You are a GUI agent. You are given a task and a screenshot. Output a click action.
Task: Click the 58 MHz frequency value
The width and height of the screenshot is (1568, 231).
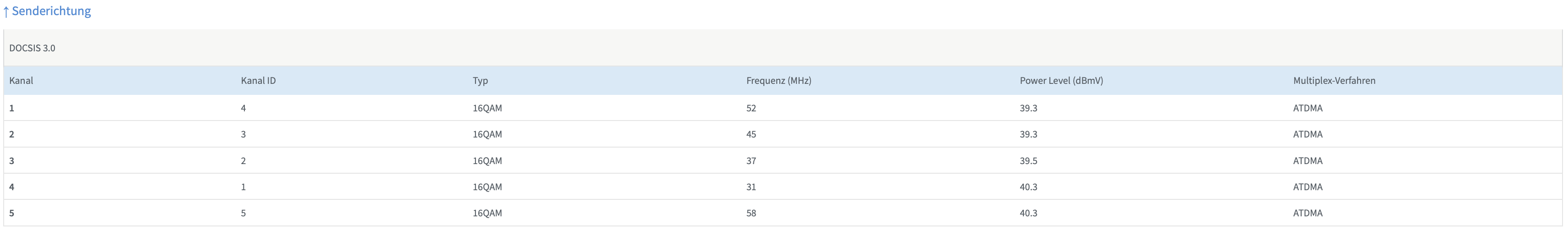(x=751, y=213)
